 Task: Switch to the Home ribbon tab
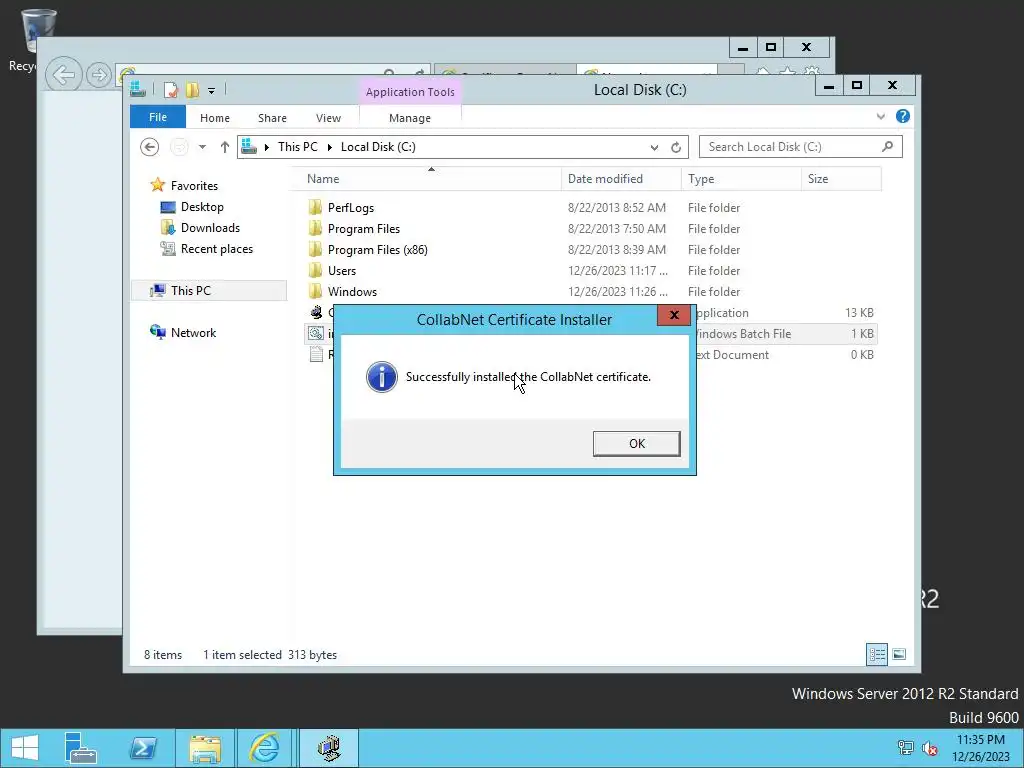[215, 118]
